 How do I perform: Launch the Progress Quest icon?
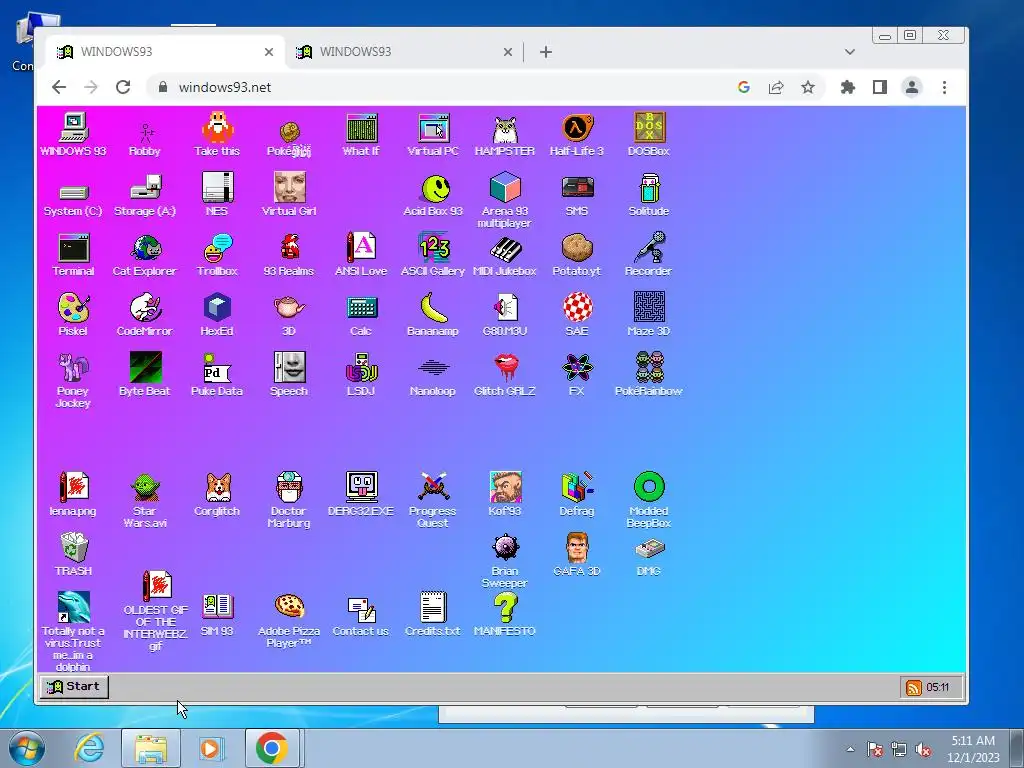(x=434, y=488)
